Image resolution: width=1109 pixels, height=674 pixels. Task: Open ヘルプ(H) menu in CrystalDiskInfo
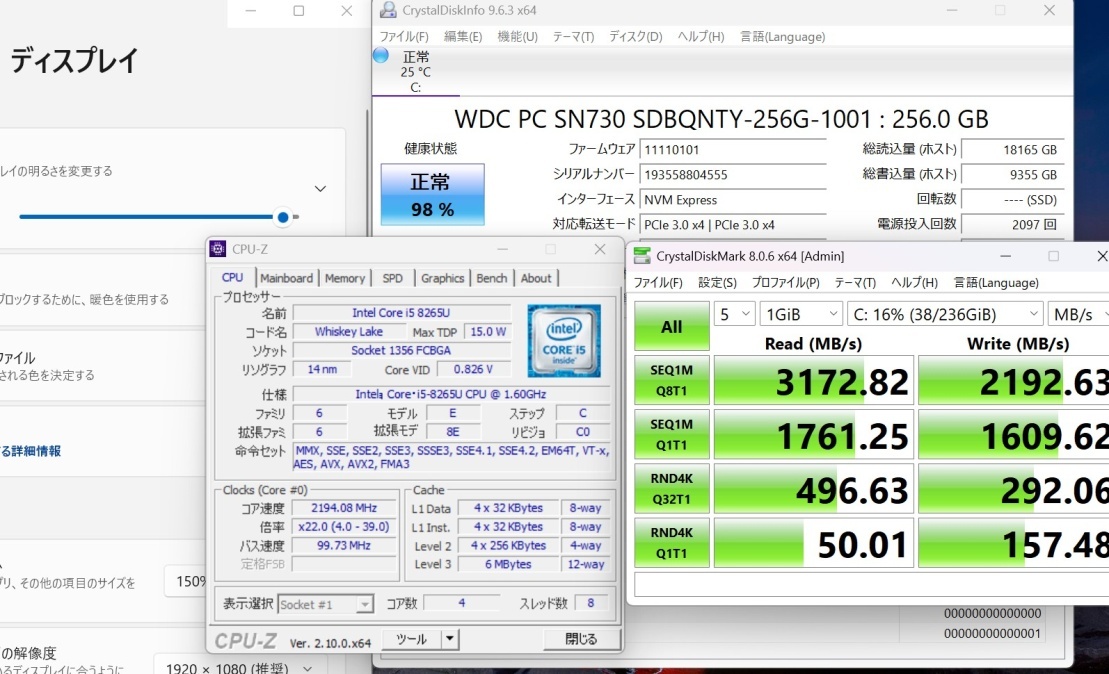[700, 37]
